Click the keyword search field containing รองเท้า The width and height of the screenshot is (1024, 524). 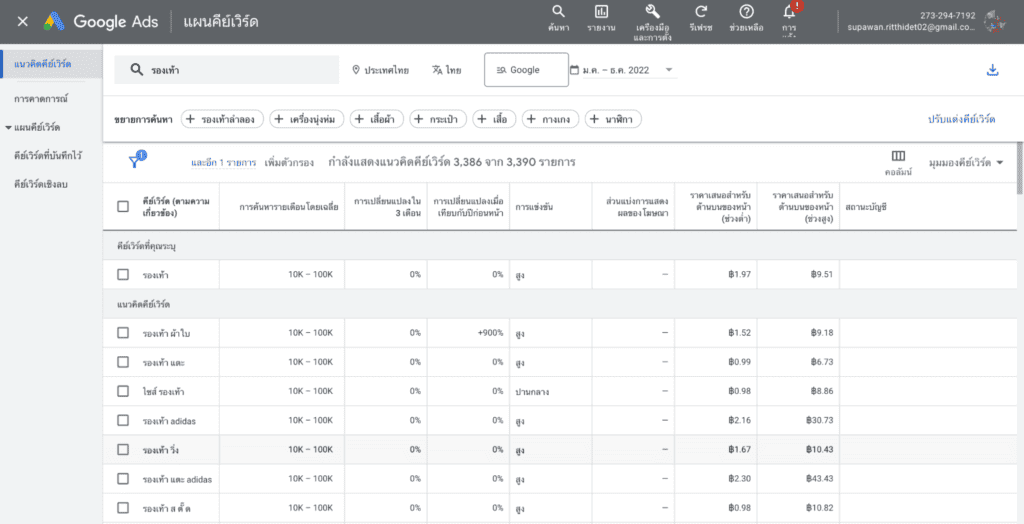227,70
